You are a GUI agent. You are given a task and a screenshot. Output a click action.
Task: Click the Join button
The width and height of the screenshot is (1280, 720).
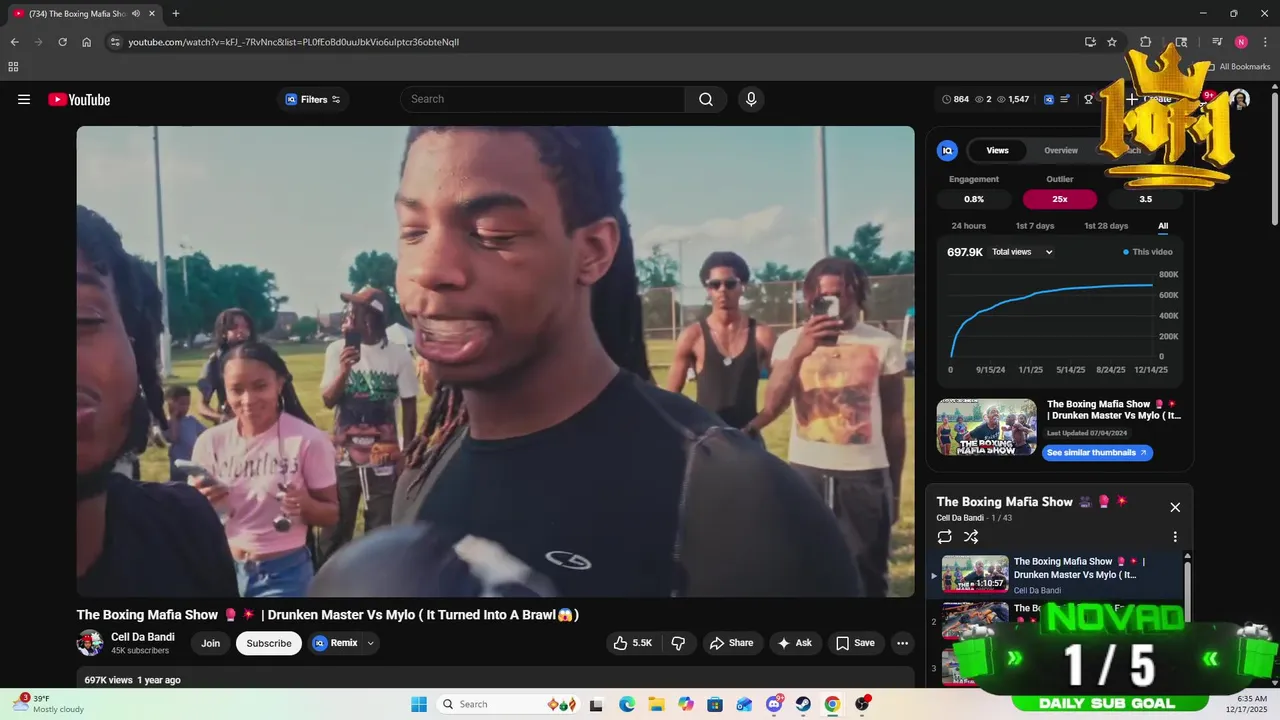(210, 643)
